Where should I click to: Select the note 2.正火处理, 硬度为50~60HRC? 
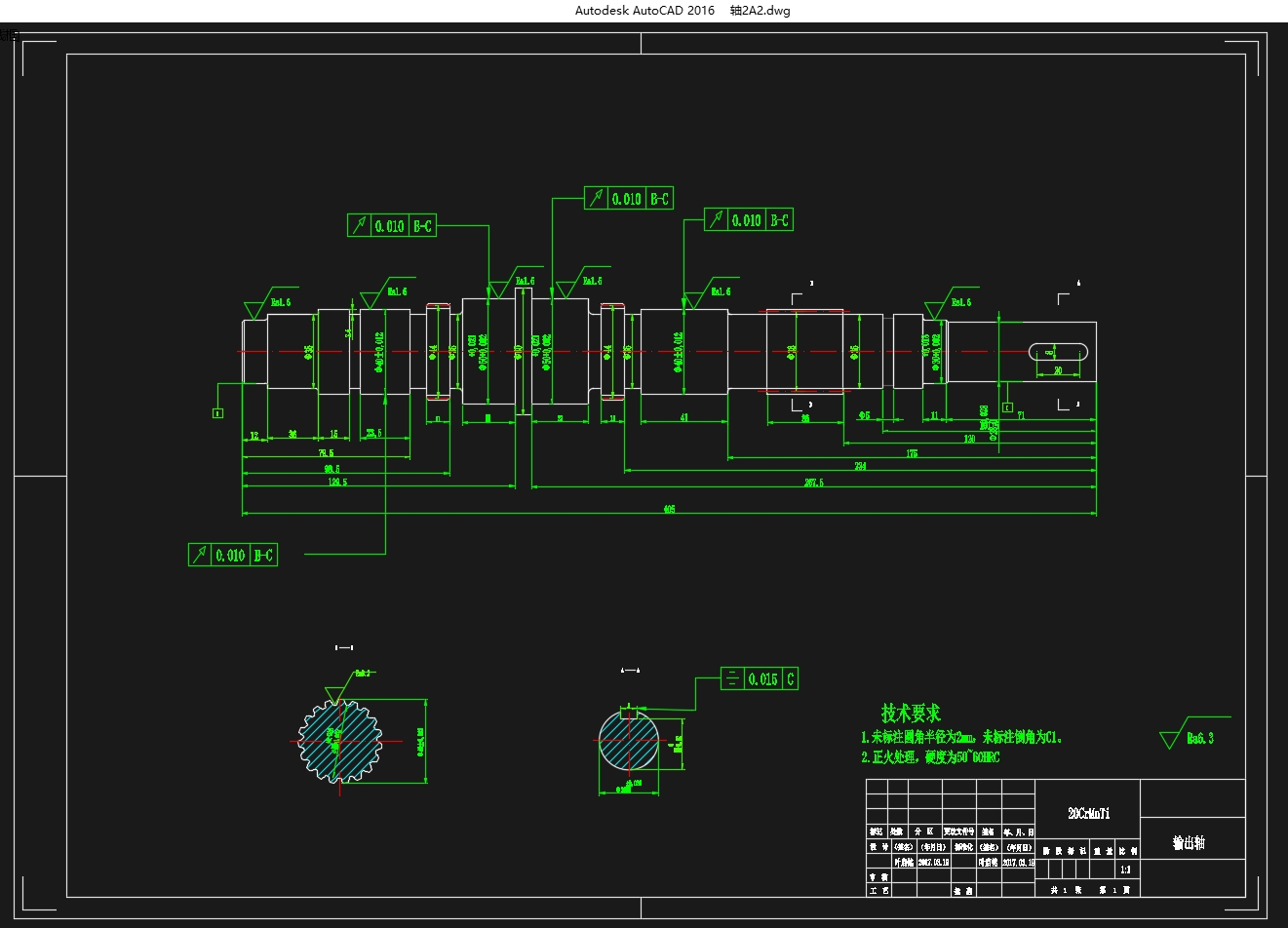point(930,757)
